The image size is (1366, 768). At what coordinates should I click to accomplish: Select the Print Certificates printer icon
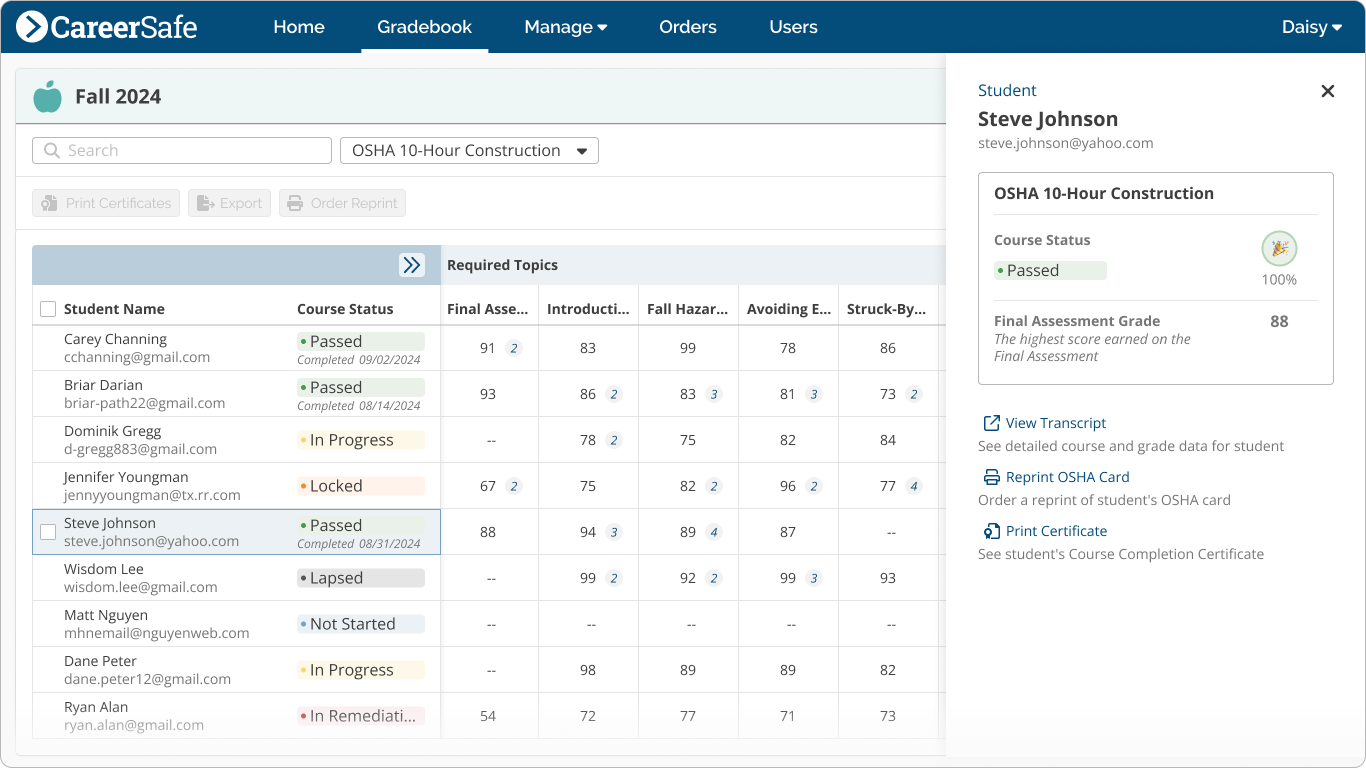pos(48,203)
